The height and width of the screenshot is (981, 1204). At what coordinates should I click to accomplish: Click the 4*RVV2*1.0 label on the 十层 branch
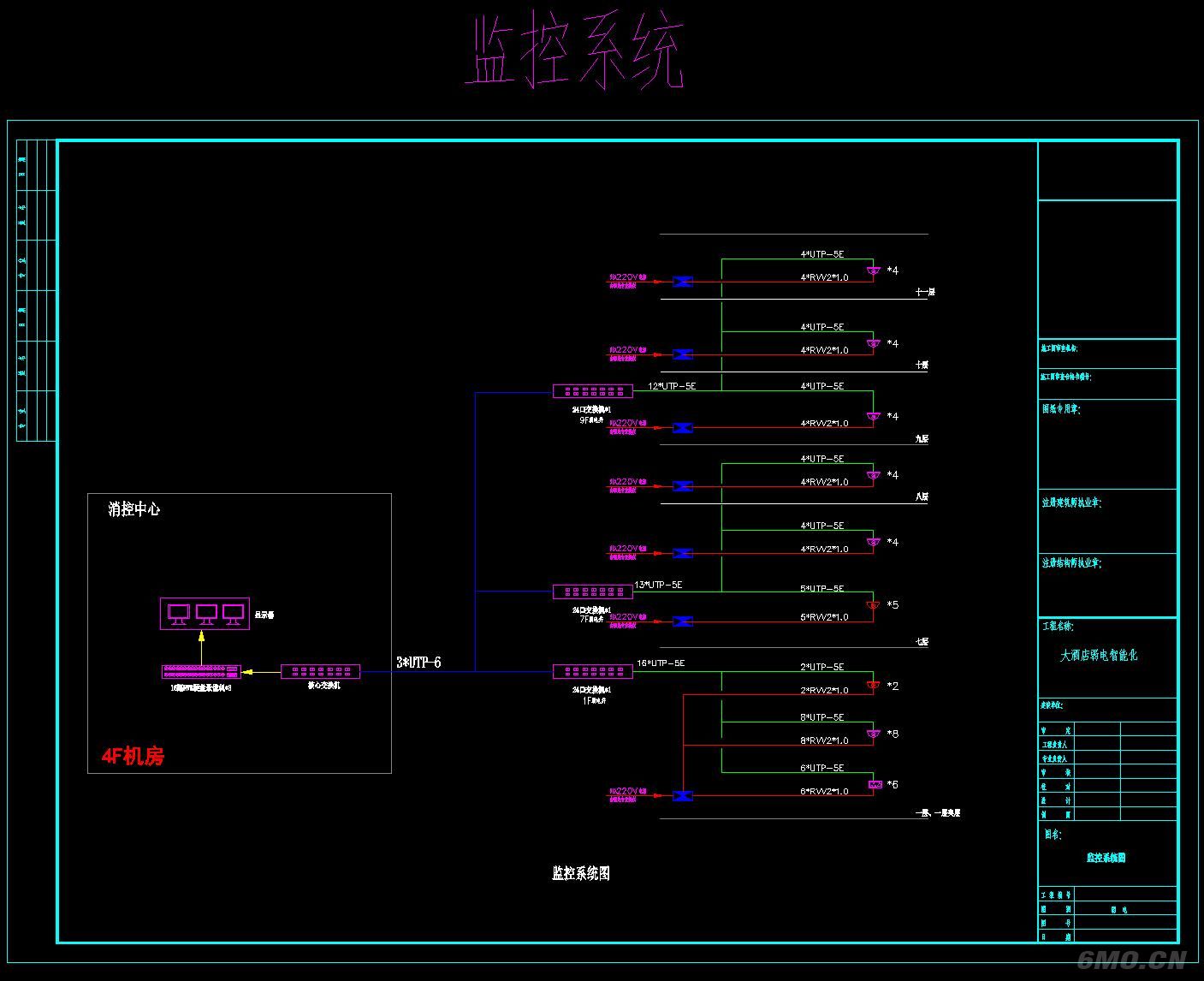(824, 350)
